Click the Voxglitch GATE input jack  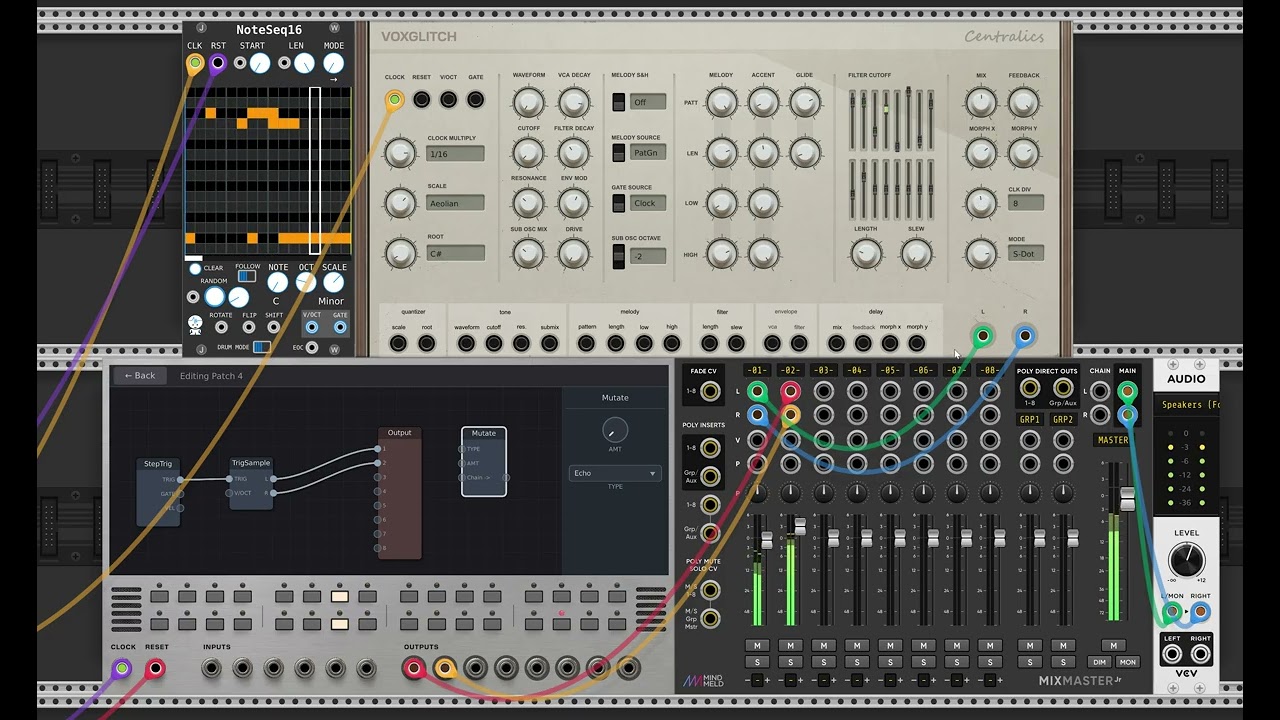(475, 99)
